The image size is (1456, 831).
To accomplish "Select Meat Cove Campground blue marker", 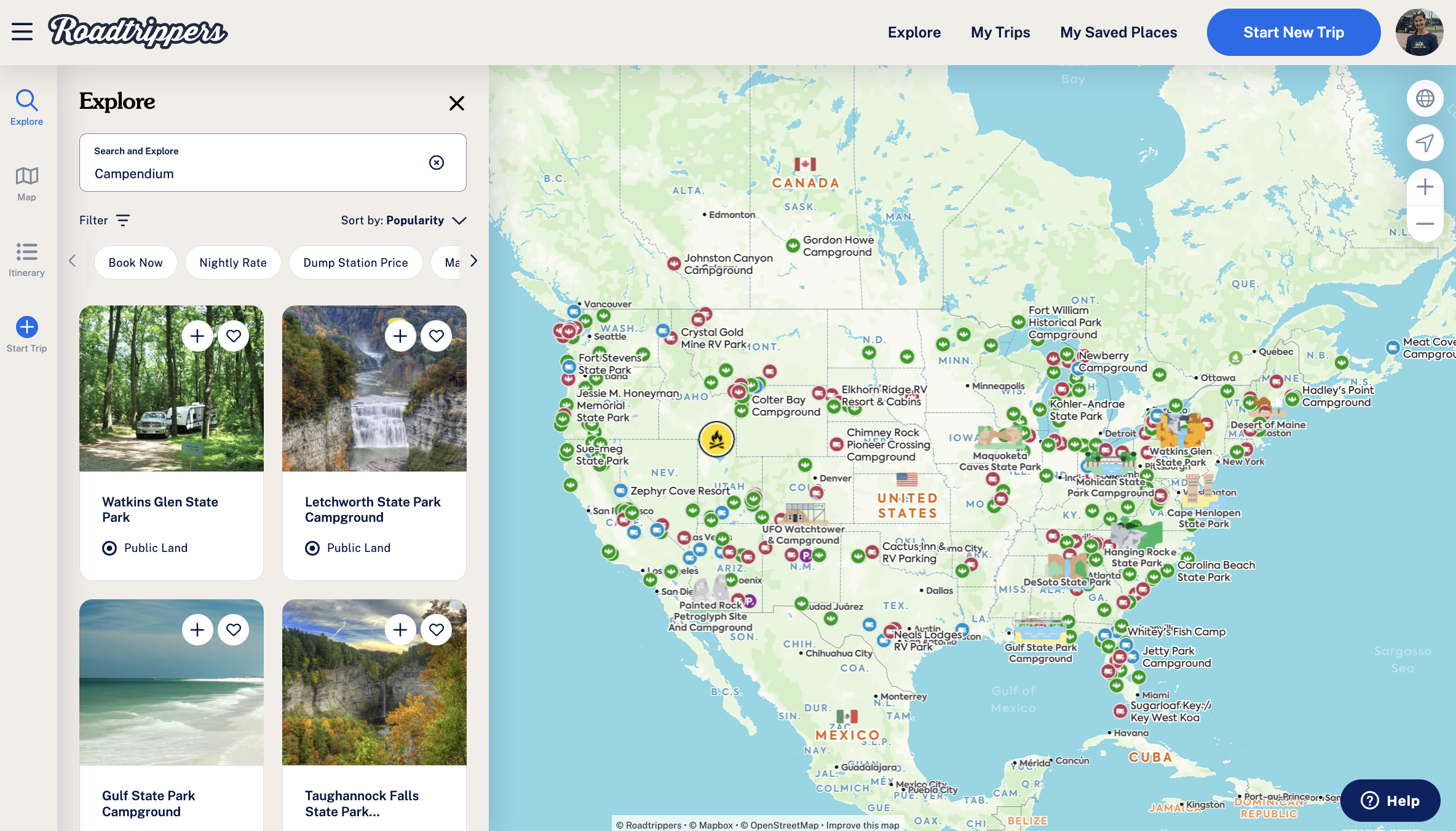I will [1393, 347].
